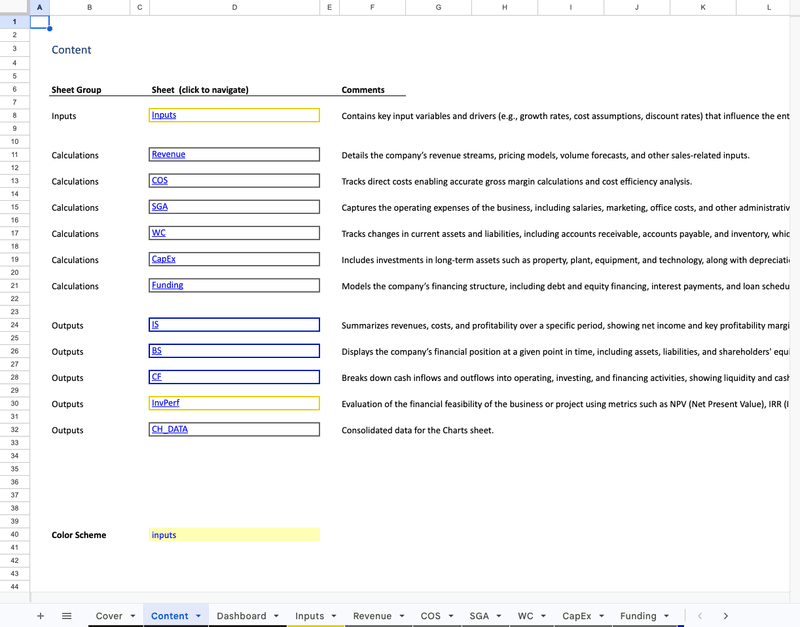This screenshot has width=800, height=627.
Task: Click the Funding link in cell
Action: pos(167,285)
